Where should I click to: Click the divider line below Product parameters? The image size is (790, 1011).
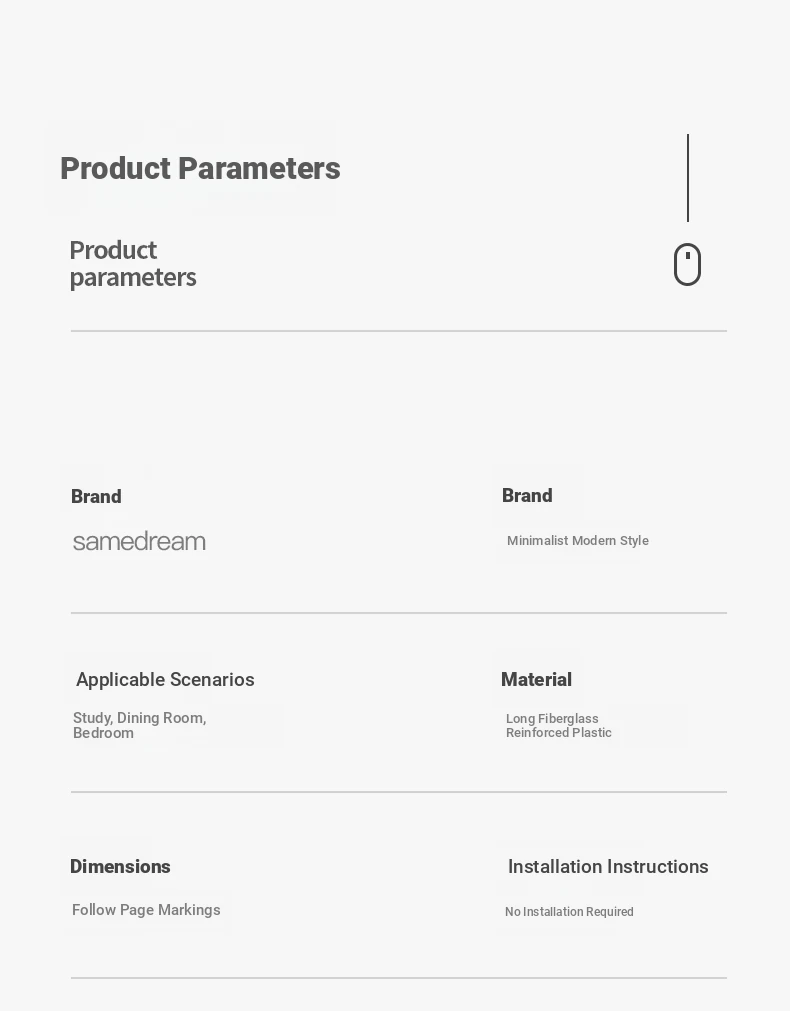[399, 331]
